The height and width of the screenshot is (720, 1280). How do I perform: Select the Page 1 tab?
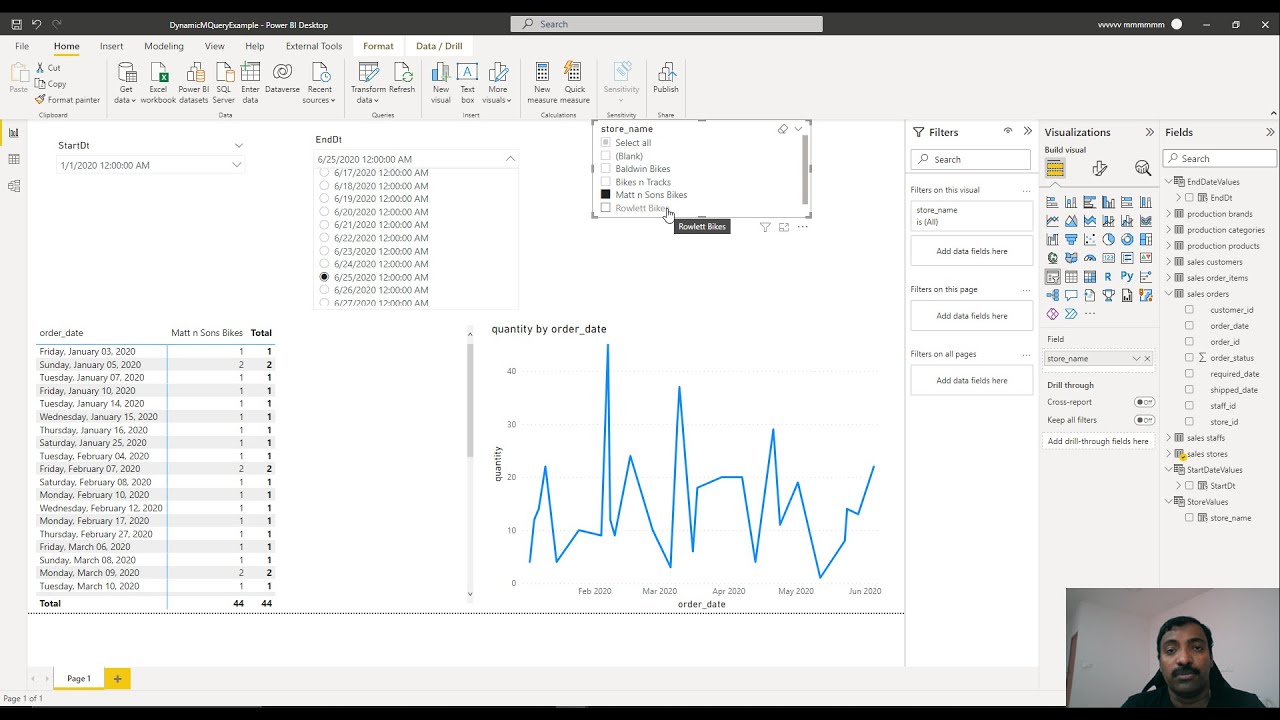pyautogui.click(x=79, y=679)
